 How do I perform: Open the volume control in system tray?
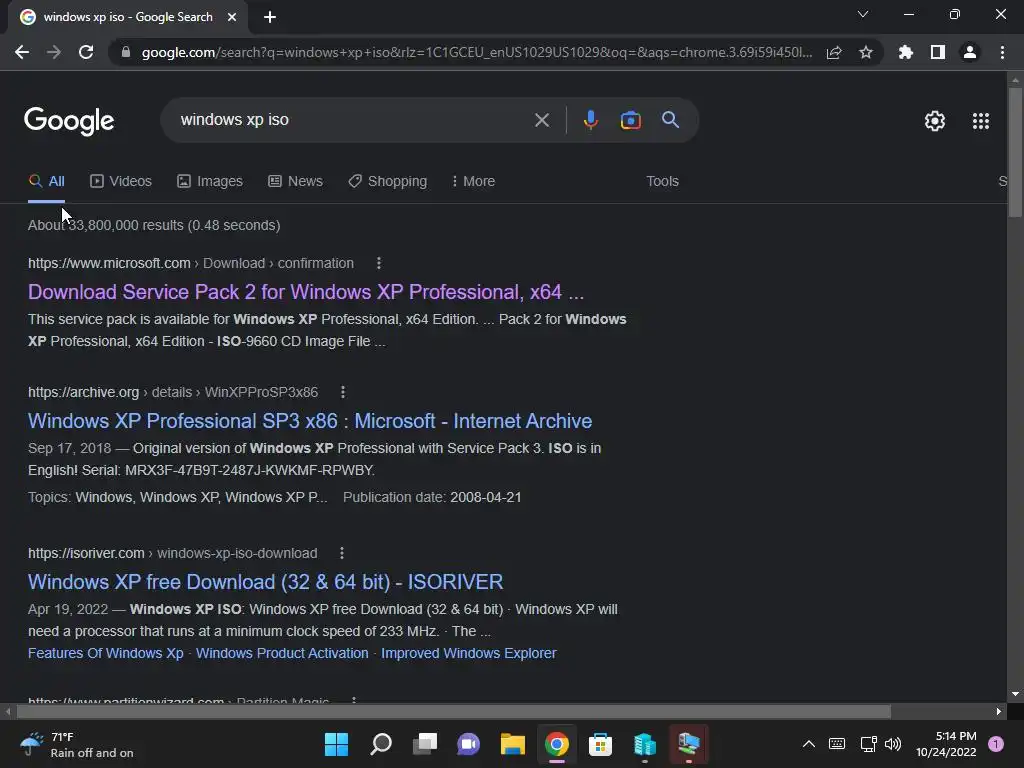[x=893, y=744]
